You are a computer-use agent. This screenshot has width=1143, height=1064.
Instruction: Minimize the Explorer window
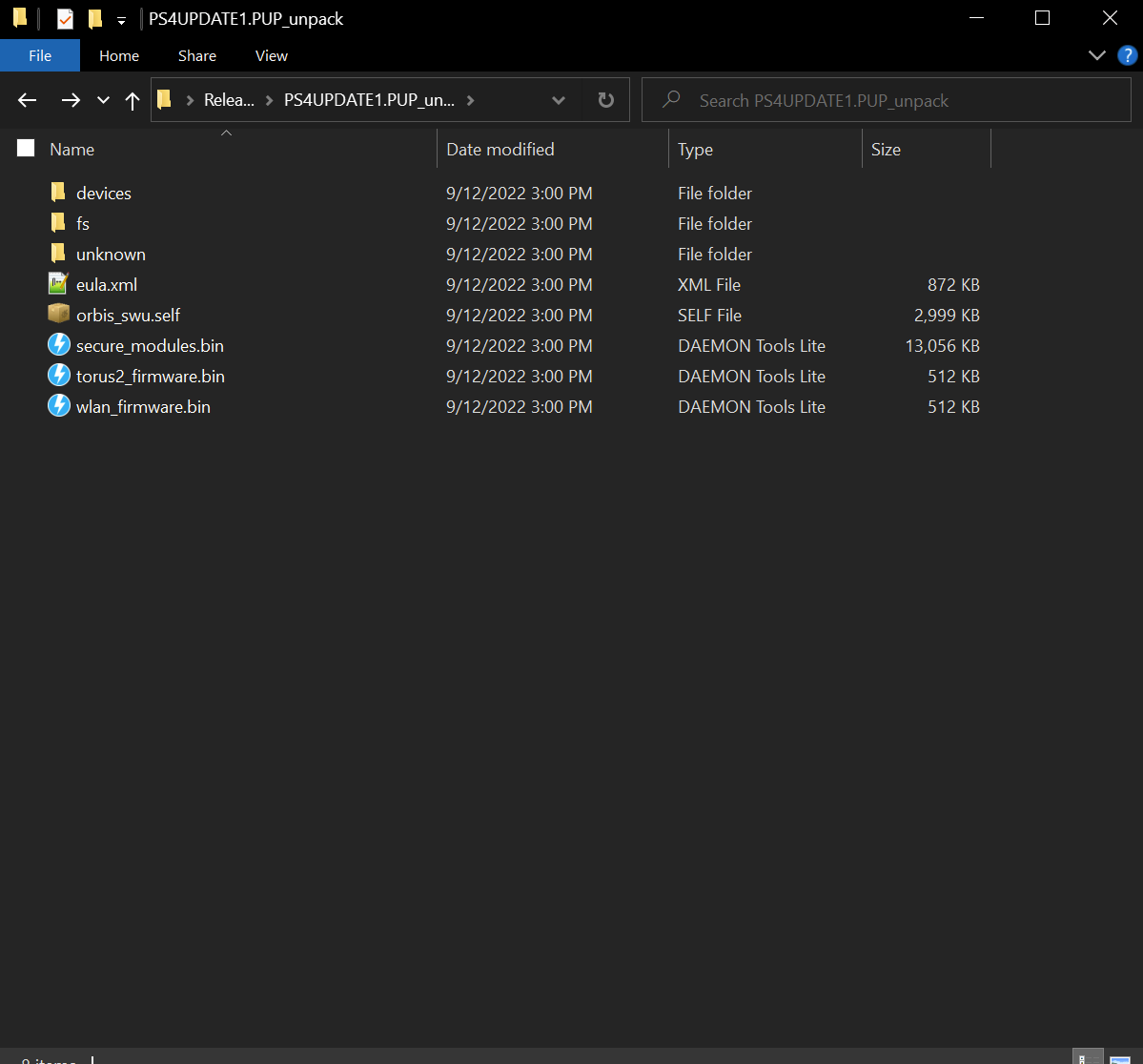click(x=976, y=17)
